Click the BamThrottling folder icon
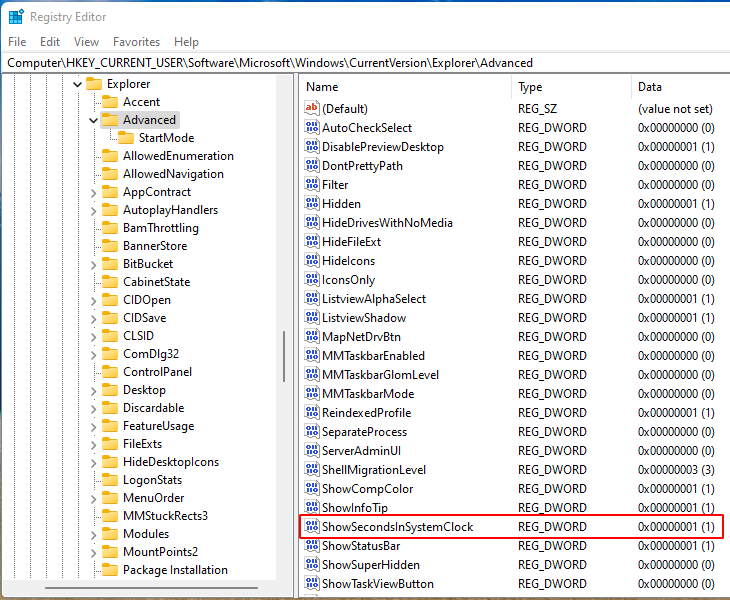 click(110, 228)
